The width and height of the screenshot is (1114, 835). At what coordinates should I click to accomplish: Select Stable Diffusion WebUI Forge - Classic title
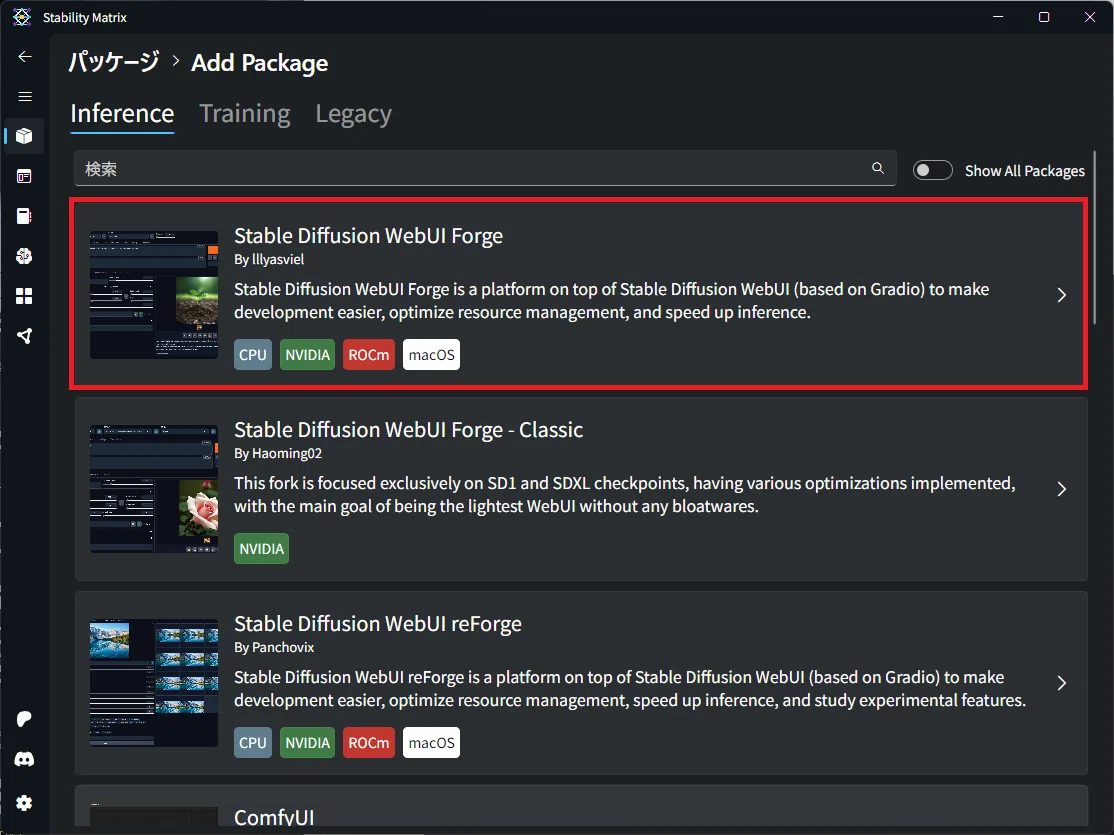point(409,429)
